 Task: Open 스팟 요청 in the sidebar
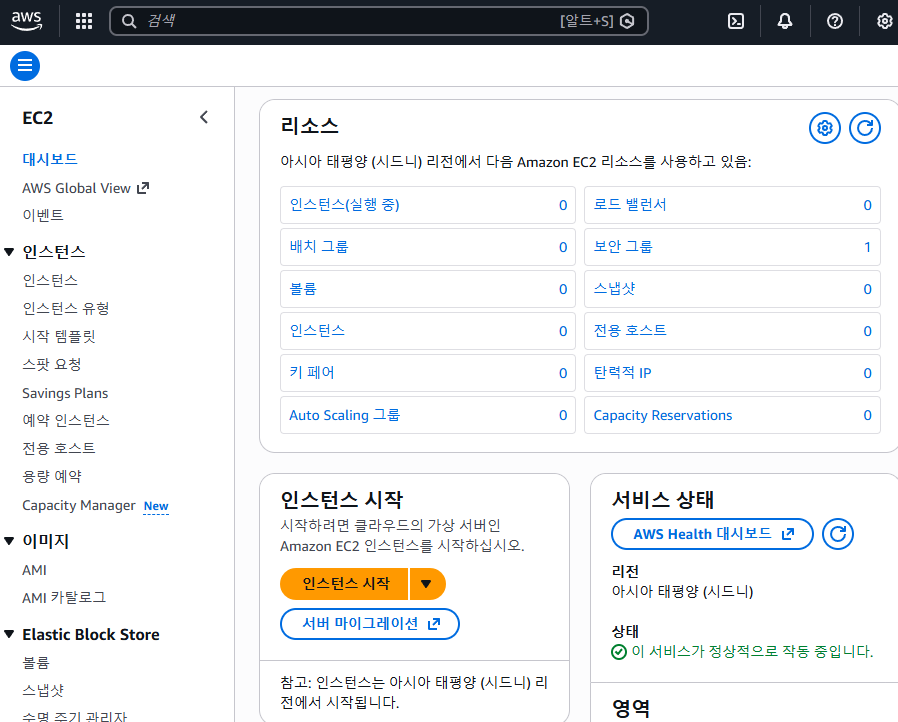[52, 364]
